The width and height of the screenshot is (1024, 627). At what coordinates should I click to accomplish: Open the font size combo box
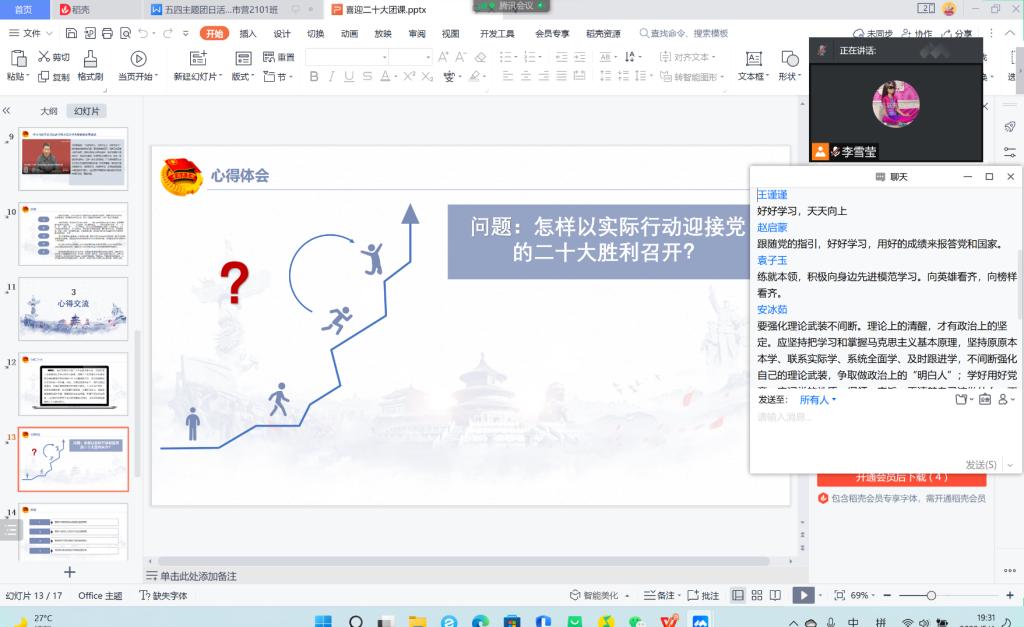tap(411, 57)
